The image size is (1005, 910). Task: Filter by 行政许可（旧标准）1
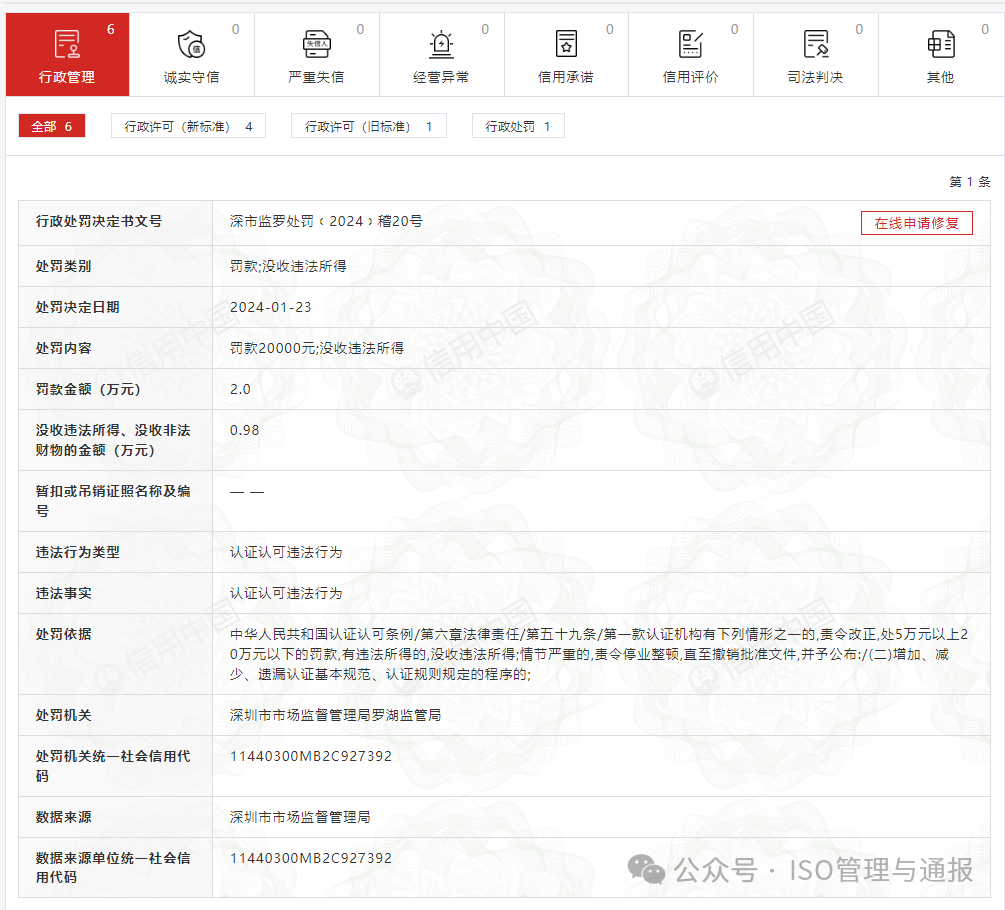pyautogui.click(x=369, y=126)
